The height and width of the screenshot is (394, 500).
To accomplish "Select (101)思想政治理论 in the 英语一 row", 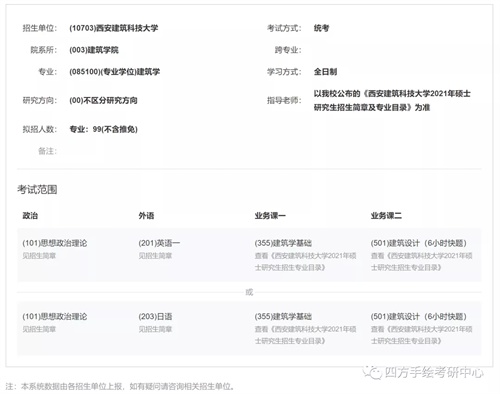I will [55, 243].
